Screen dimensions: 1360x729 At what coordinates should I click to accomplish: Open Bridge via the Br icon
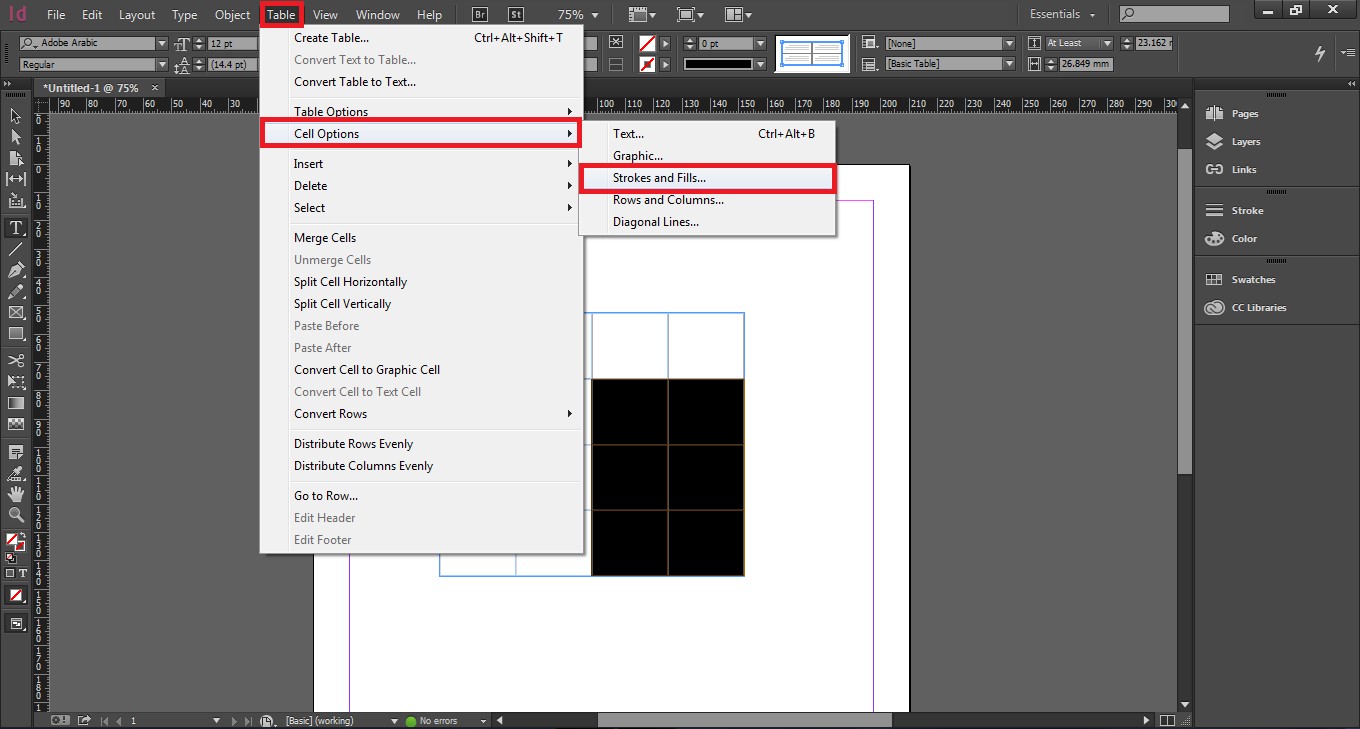coord(480,15)
